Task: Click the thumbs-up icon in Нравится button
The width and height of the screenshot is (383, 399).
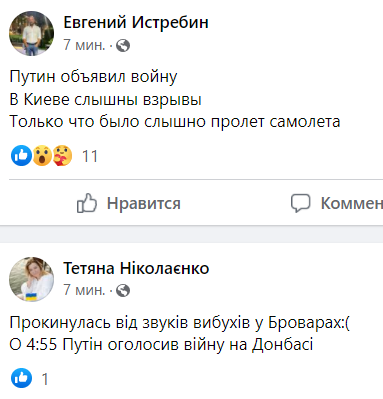Action: pos(87,203)
